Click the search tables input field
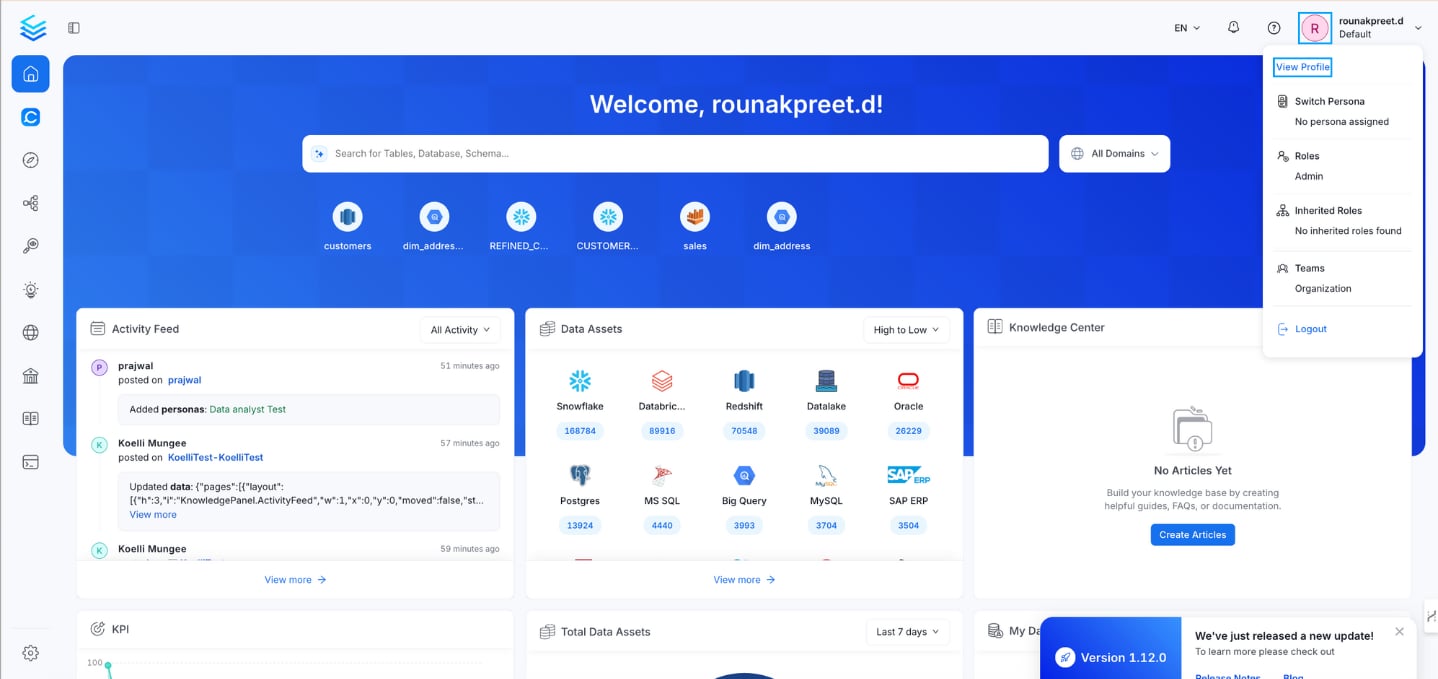The width and height of the screenshot is (1438, 679). (x=675, y=154)
